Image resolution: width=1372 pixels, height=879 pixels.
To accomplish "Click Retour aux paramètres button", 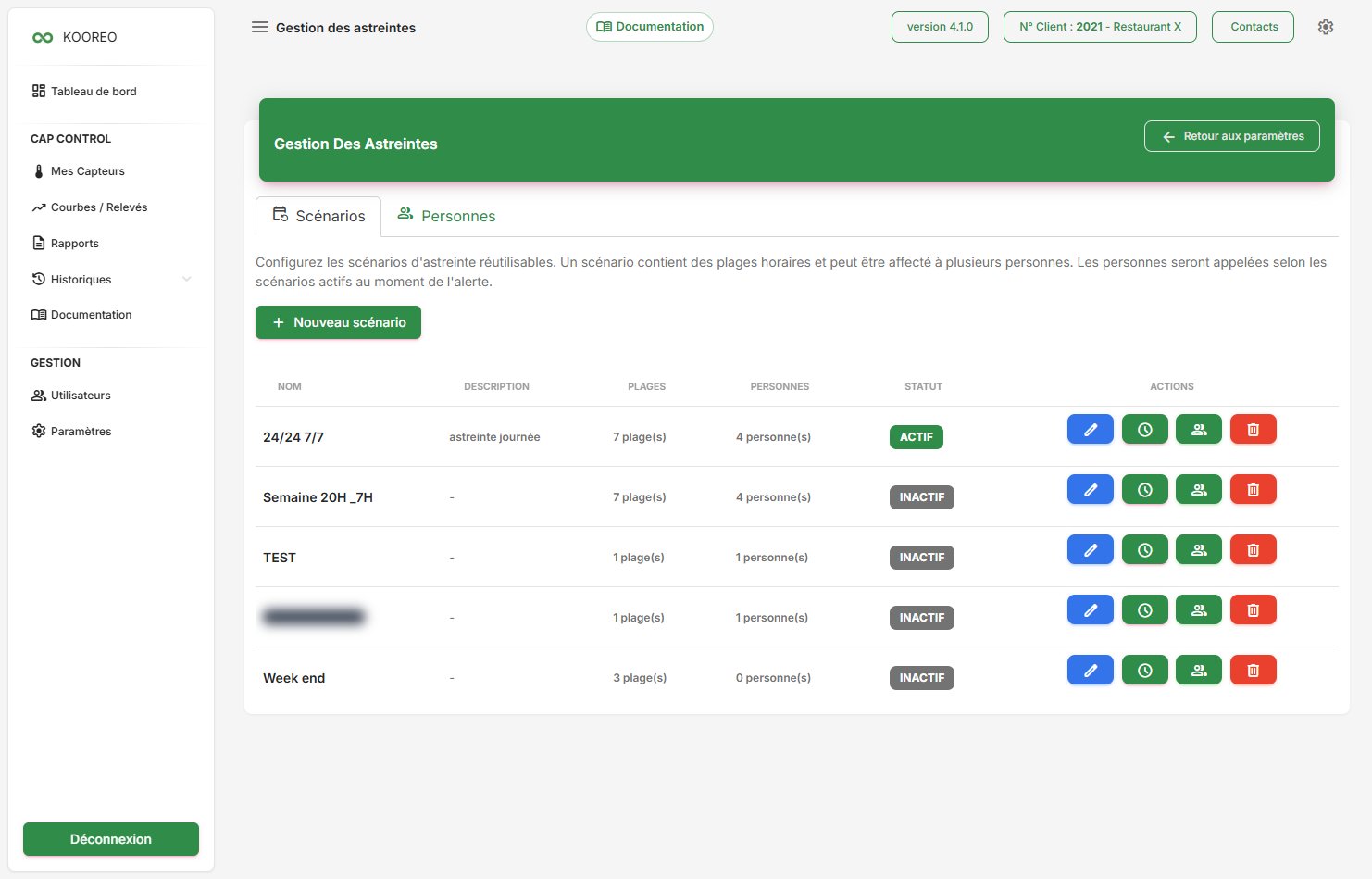I will (1232, 136).
